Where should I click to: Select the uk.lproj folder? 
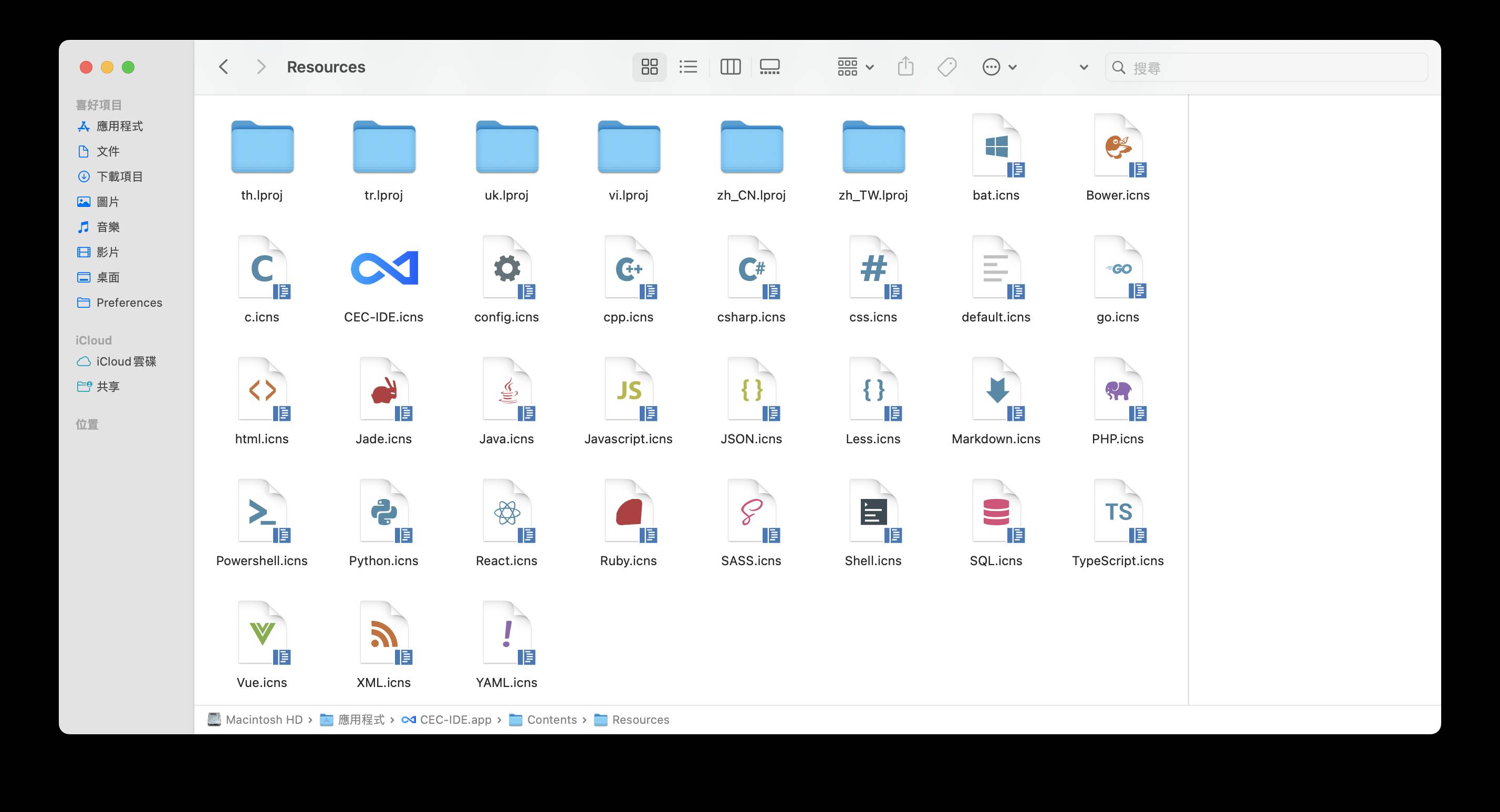pos(507,147)
